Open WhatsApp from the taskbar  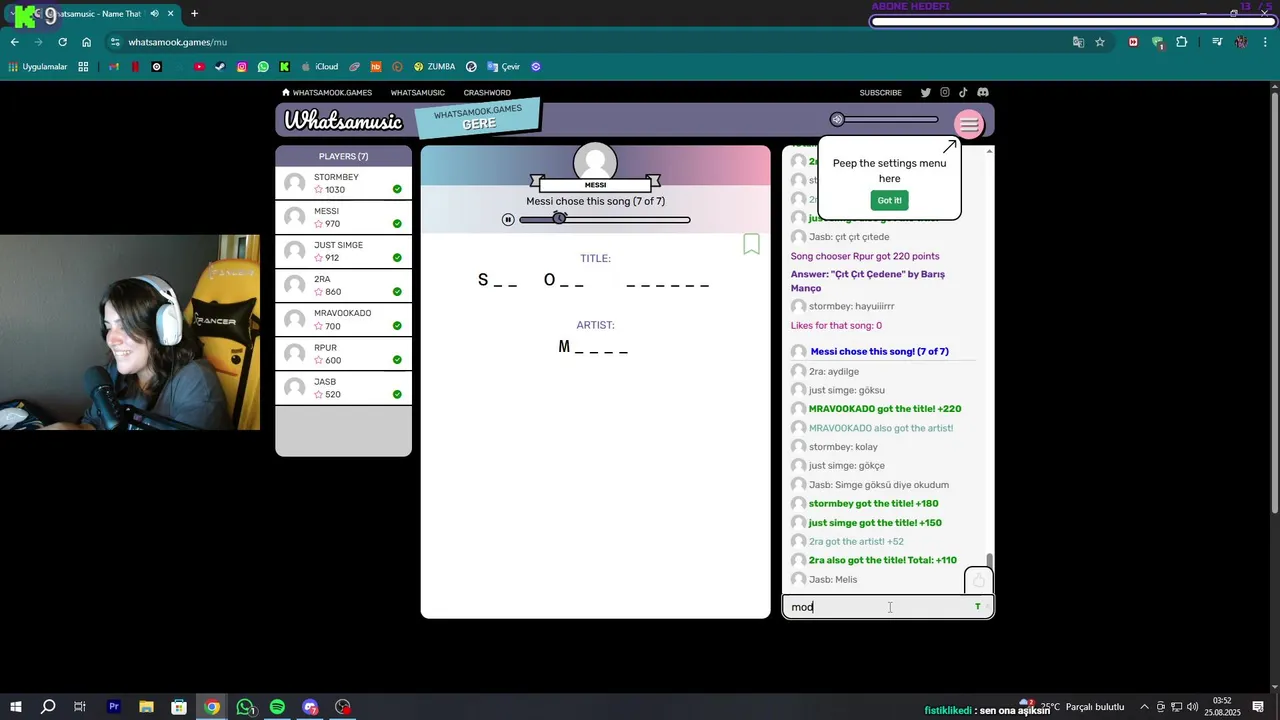coord(245,707)
